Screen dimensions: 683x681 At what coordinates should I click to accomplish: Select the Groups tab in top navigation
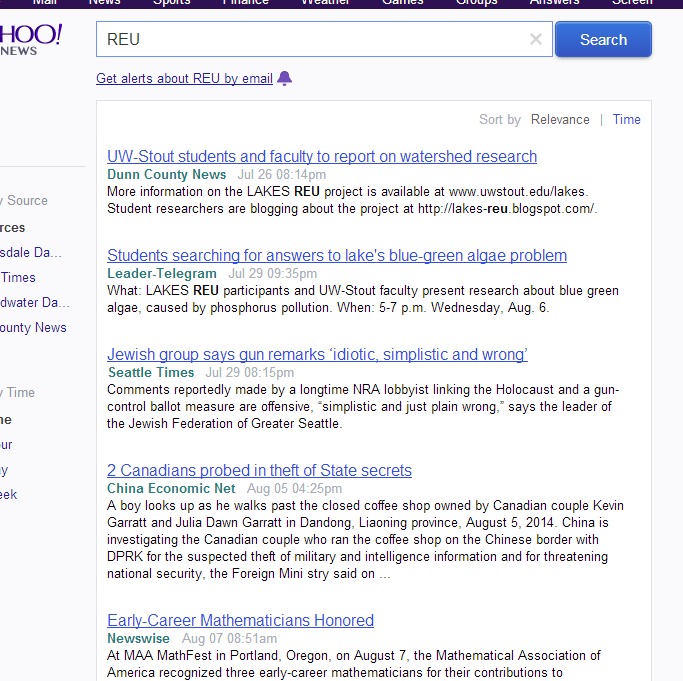[x=477, y=2]
